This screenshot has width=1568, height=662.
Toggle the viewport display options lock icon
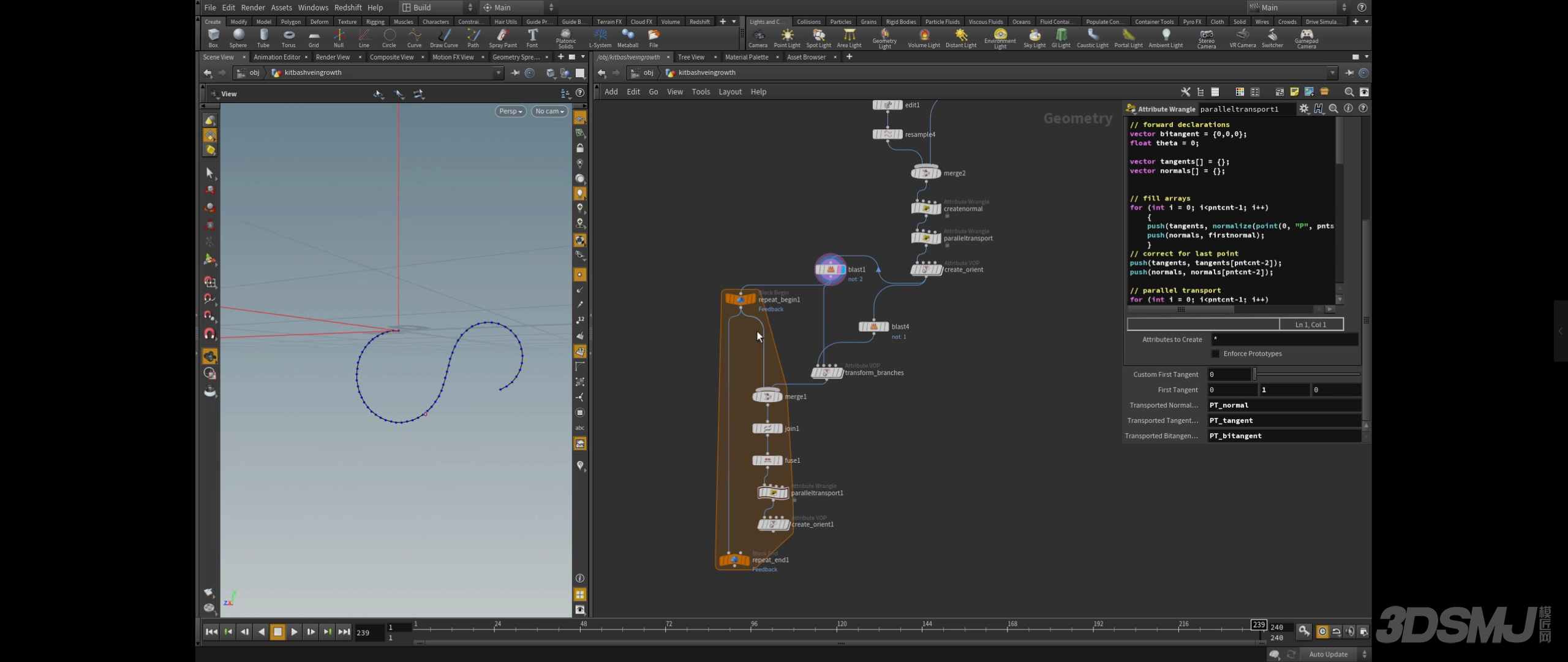point(579,148)
